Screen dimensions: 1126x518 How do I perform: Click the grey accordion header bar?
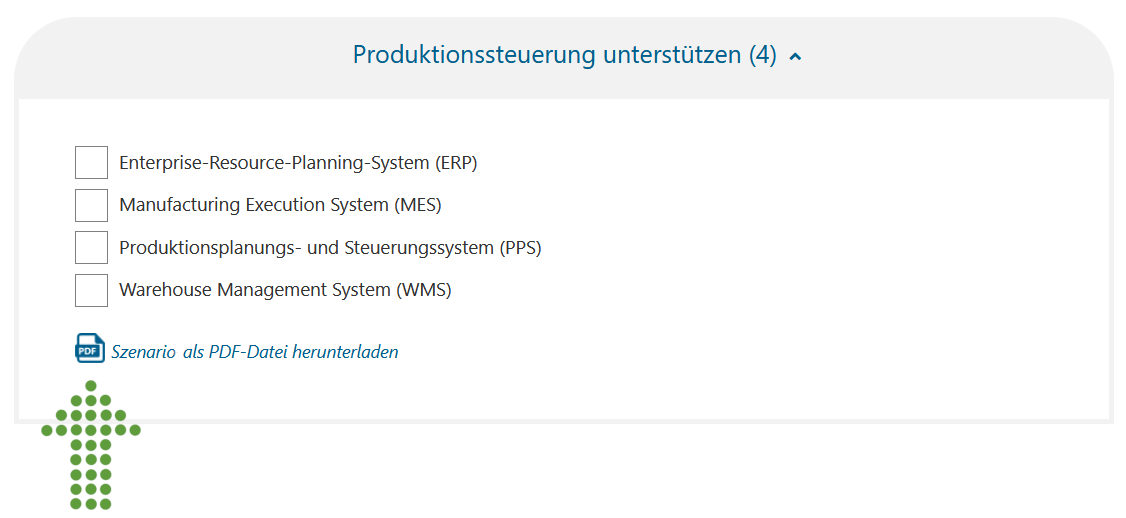[x=563, y=57]
